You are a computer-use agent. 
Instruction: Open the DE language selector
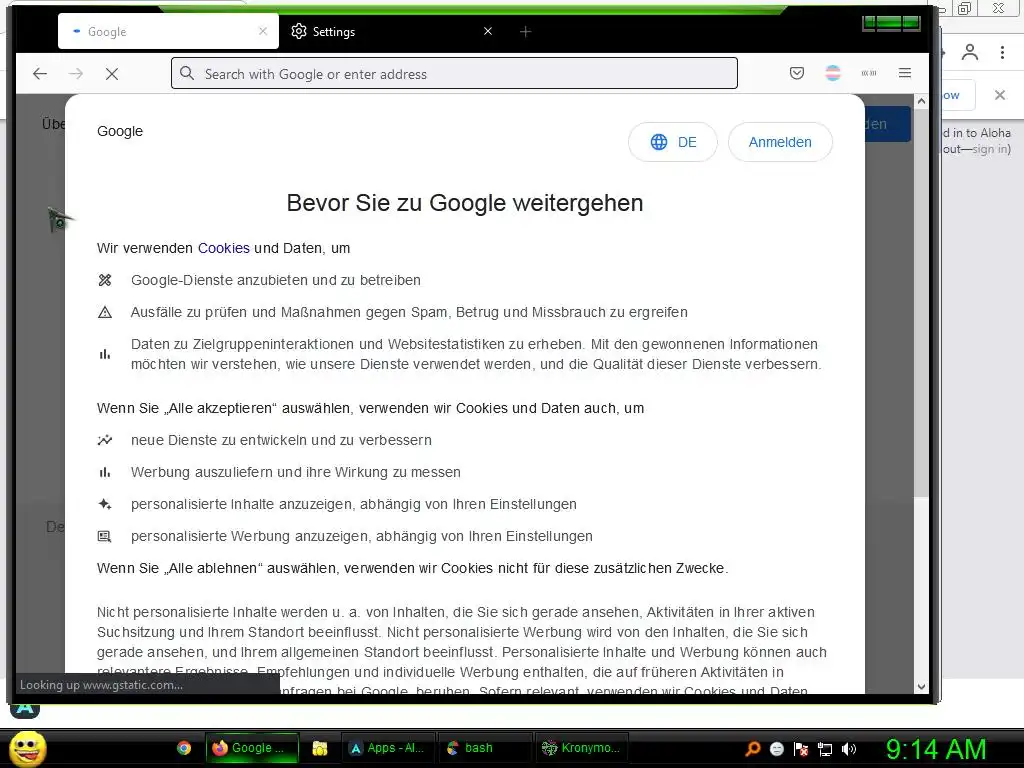tap(673, 142)
